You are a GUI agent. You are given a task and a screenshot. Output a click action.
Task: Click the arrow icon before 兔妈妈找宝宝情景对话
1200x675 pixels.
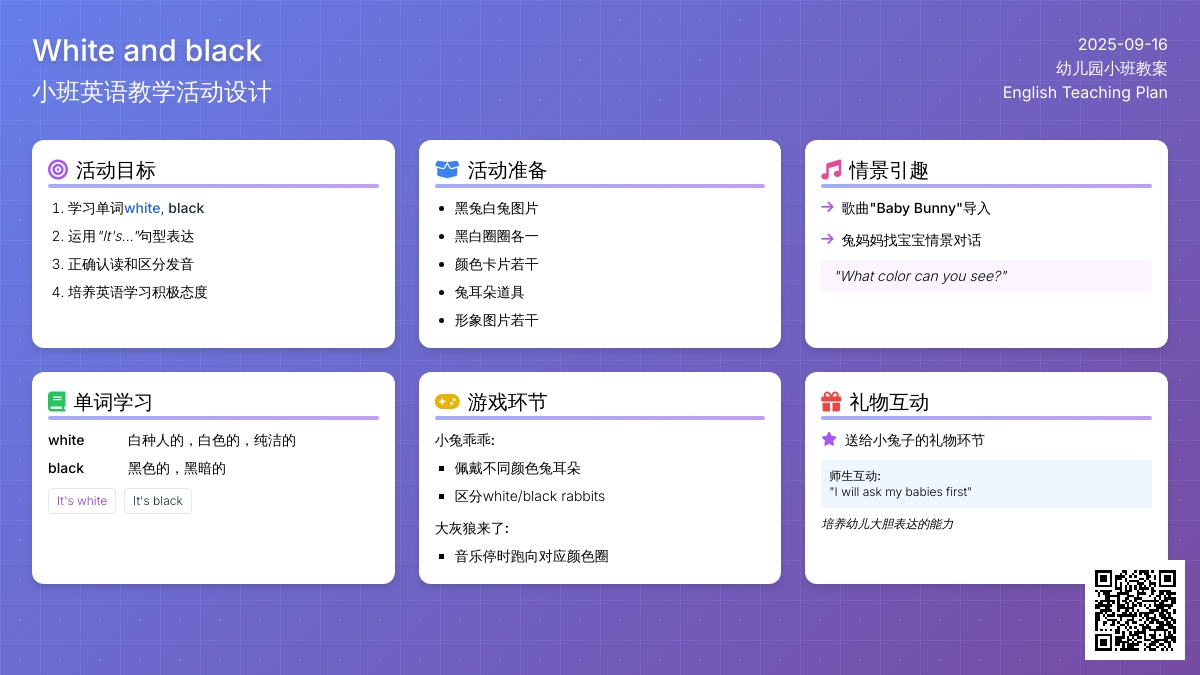(x=827, y=239)
